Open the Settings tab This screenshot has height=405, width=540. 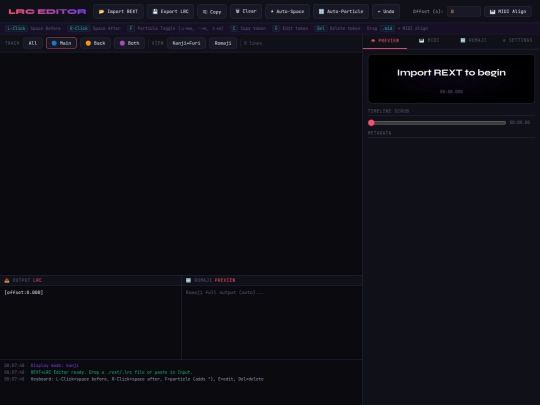(517, 41)
